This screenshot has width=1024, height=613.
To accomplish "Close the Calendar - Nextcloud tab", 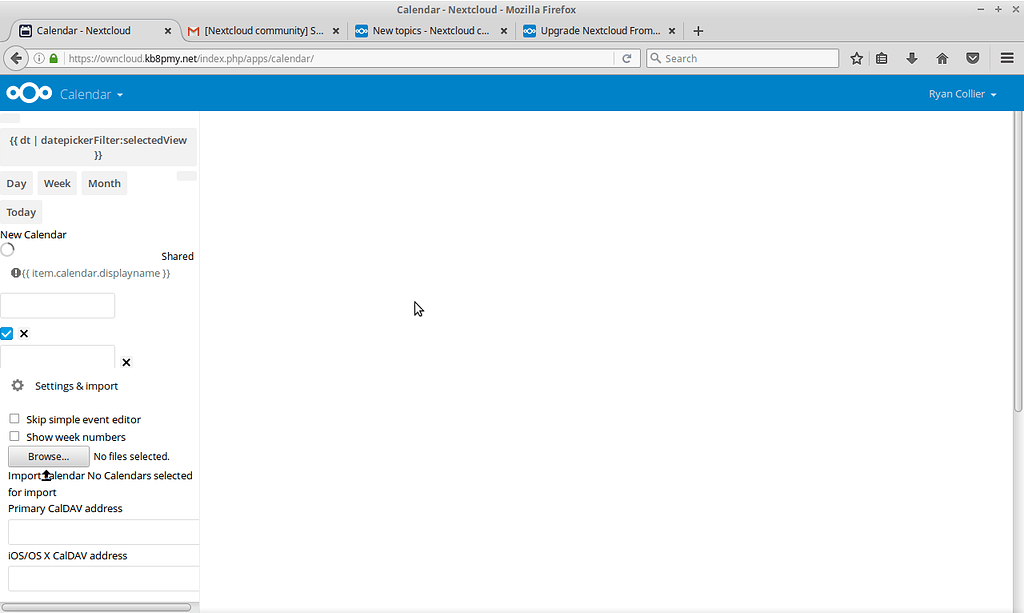I will point(168,31).
